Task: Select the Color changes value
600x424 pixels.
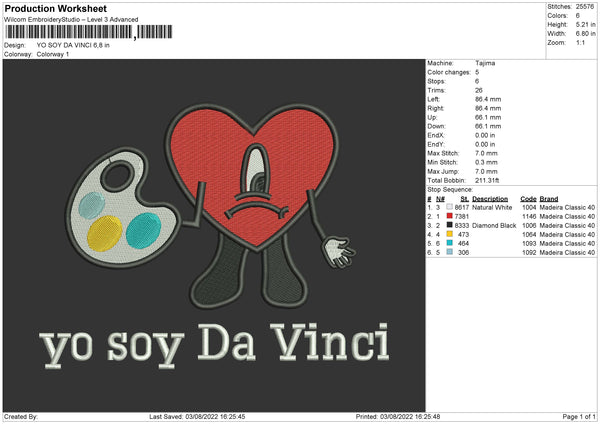Action: click(x=477, y=72)
